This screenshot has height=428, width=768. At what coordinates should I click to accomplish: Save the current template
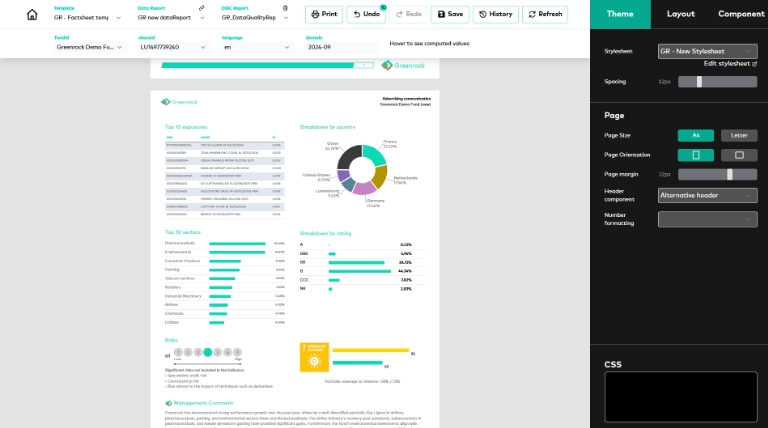[x=449, y=15]
